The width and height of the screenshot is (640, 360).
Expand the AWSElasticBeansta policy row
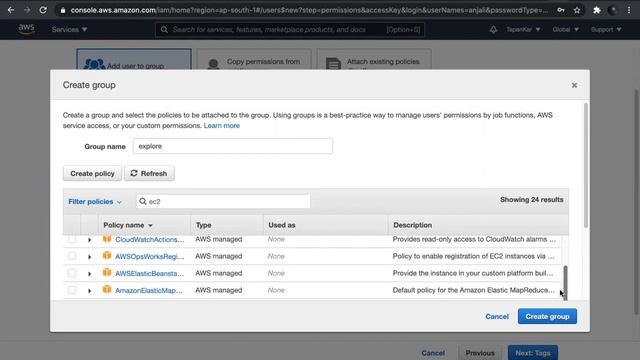(x=89, y=274)
